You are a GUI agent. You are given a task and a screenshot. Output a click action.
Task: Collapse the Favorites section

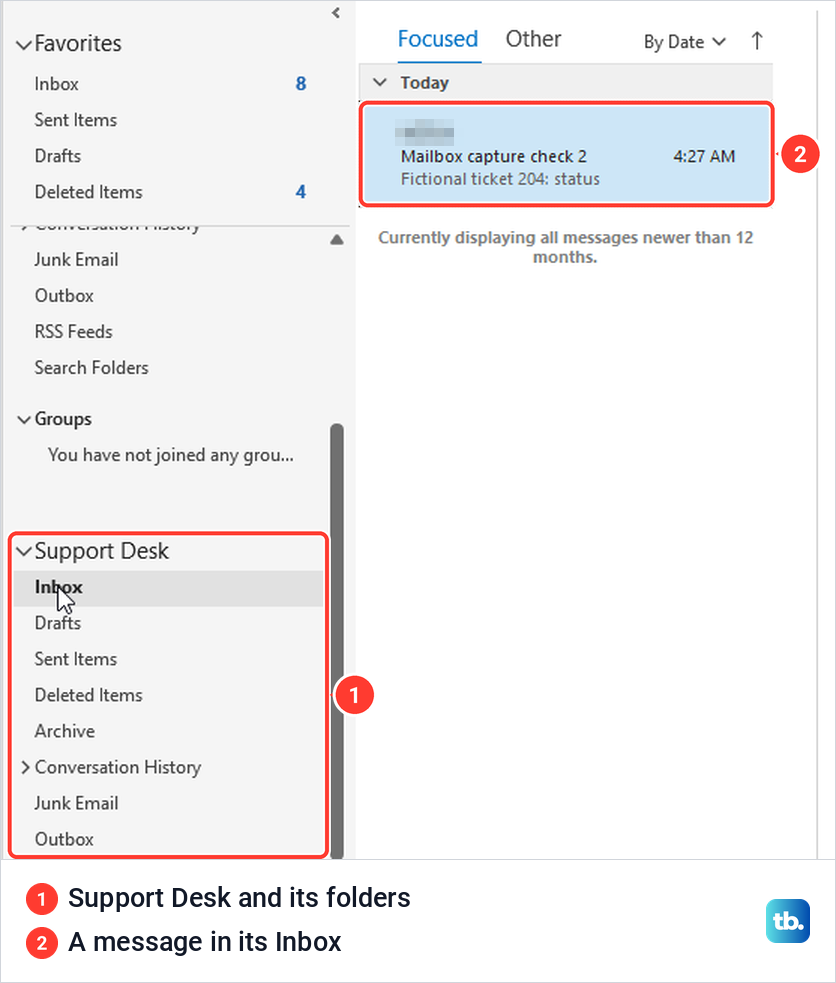point(24,45)
